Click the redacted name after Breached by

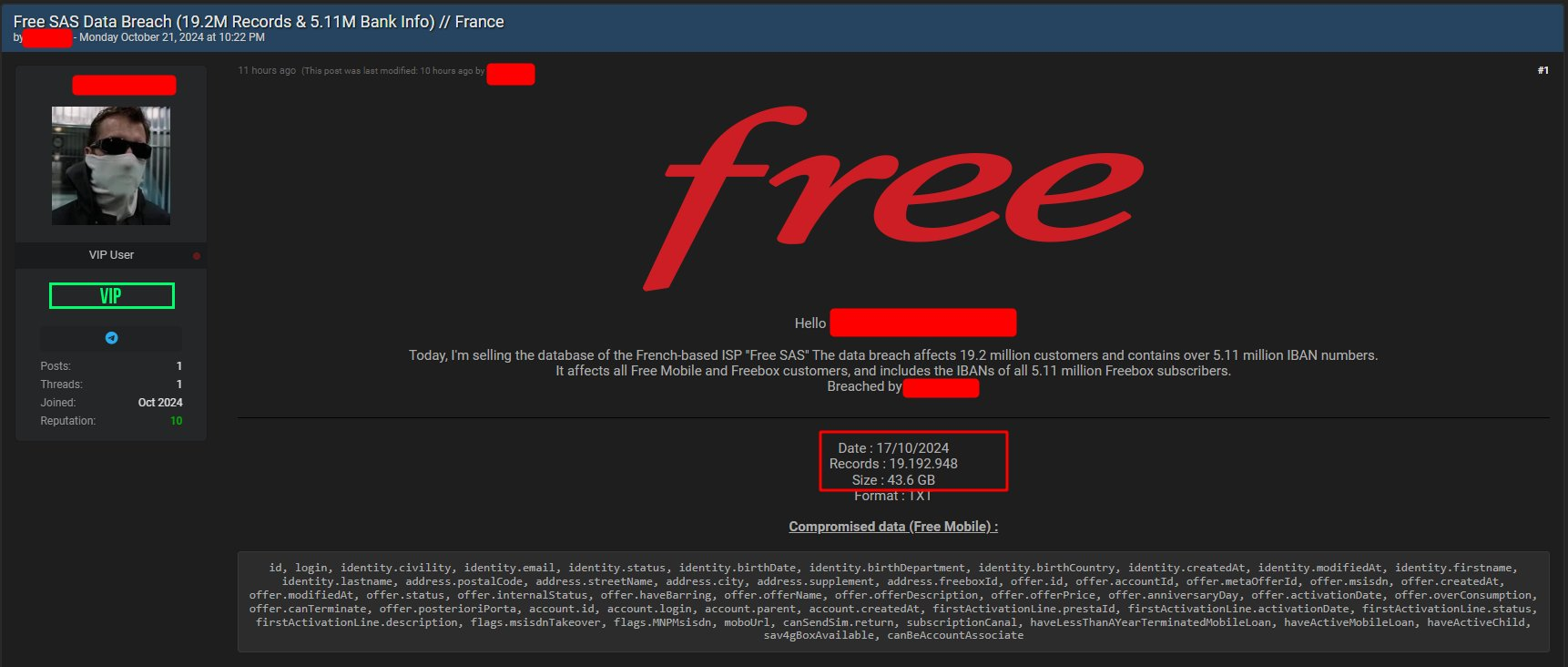coord(941,388)
